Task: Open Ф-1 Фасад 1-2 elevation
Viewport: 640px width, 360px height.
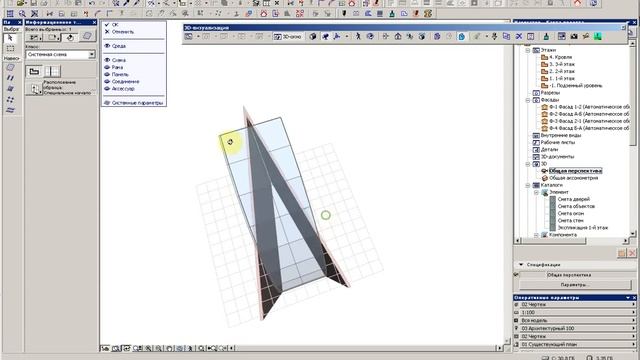Action: tap(589, 107)
